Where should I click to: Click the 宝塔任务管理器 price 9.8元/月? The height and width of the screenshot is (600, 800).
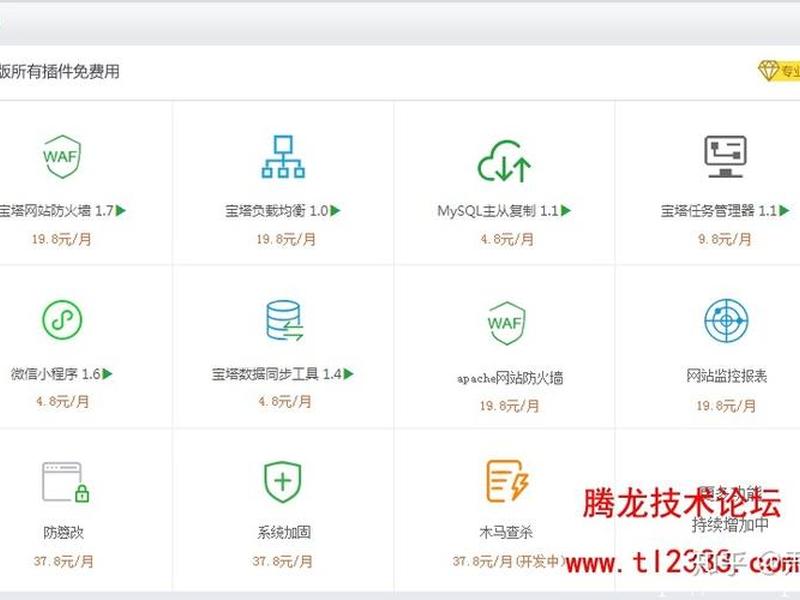click(x=724, y=239)
